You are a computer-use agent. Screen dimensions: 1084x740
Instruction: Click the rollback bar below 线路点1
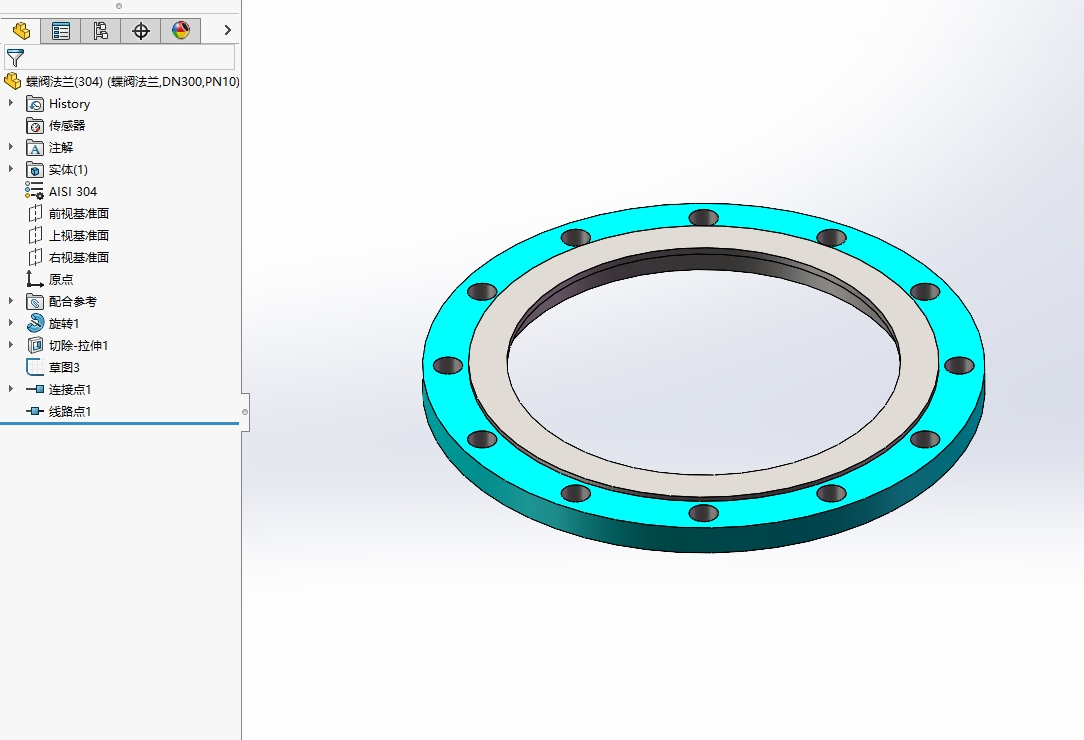pyautogui.click(x=120, y=423)
